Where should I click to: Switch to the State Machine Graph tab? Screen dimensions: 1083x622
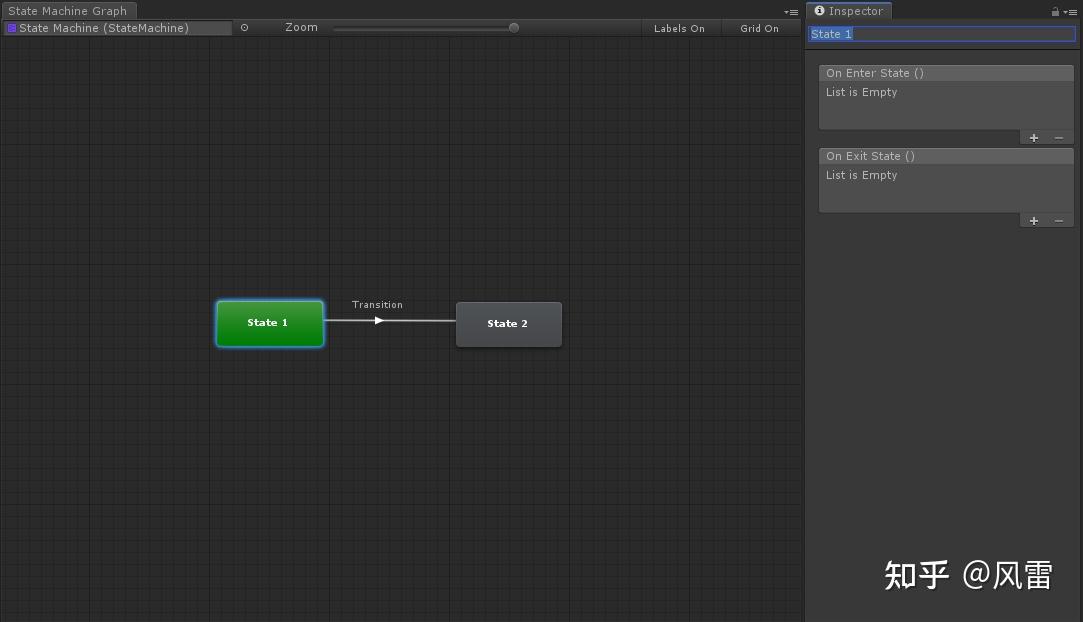click(69, 11)
